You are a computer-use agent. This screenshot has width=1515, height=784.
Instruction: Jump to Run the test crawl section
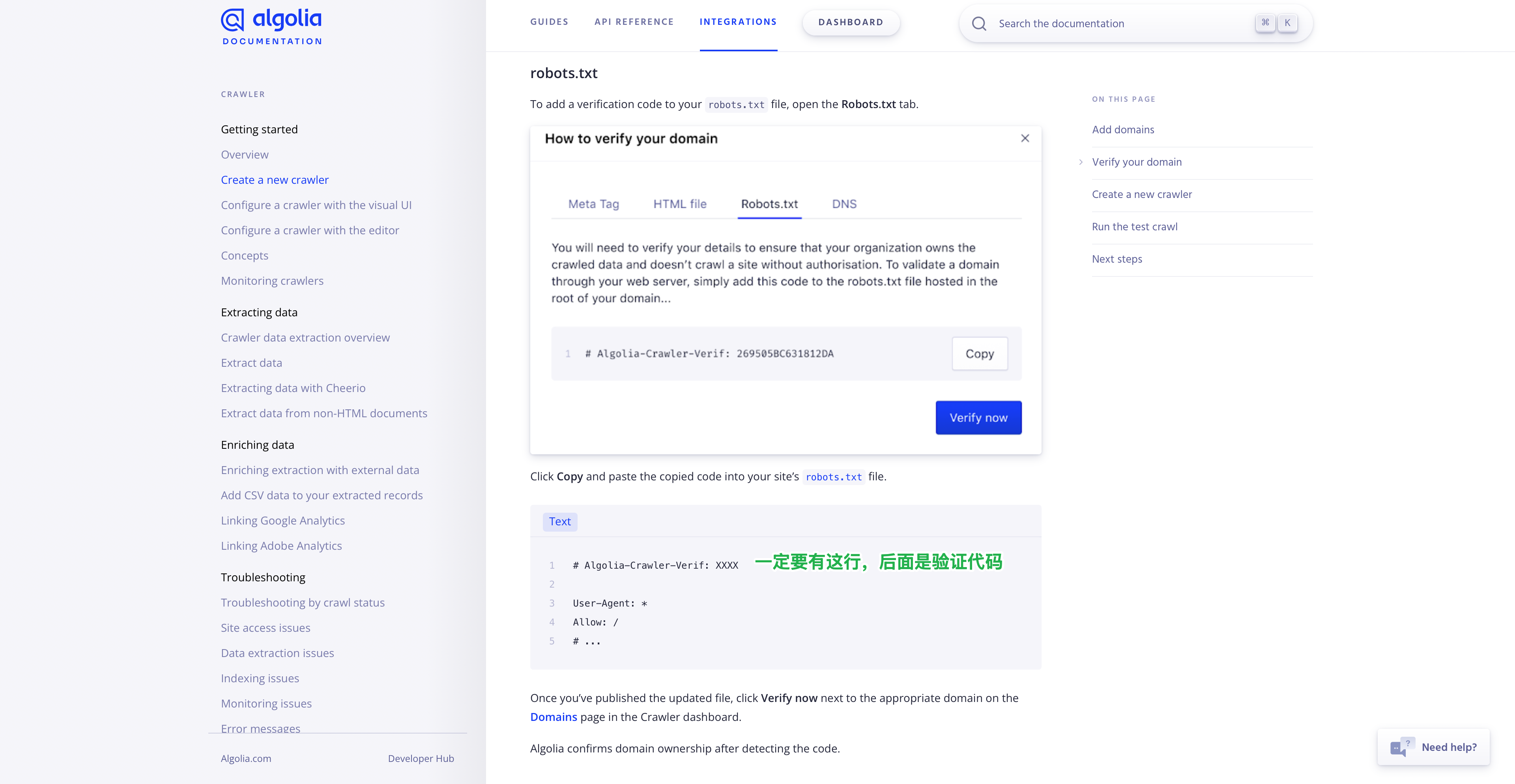(x=1134, y=227)
